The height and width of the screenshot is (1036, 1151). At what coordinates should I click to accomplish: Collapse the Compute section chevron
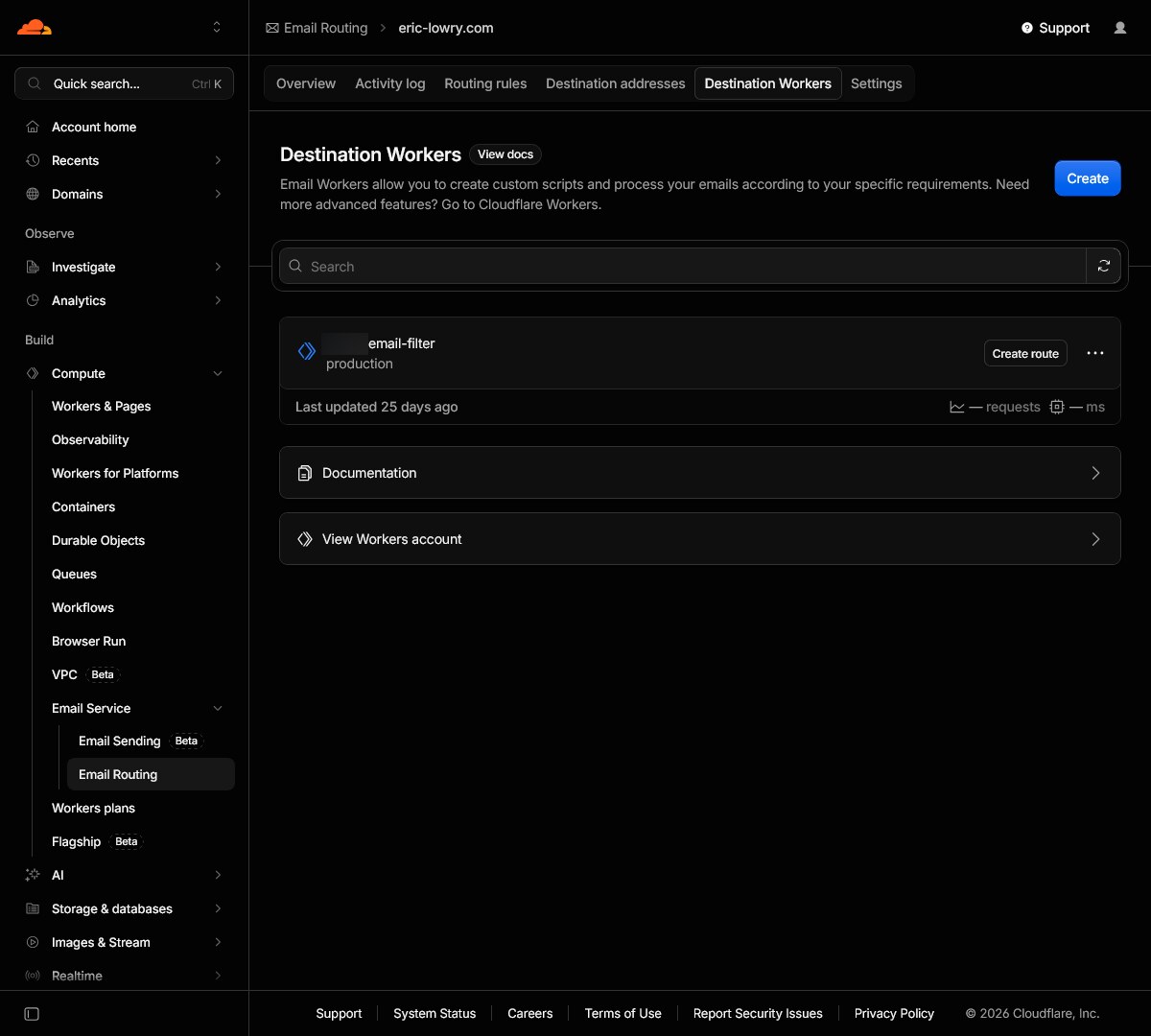pyautogui.click(x=218, y=373)
